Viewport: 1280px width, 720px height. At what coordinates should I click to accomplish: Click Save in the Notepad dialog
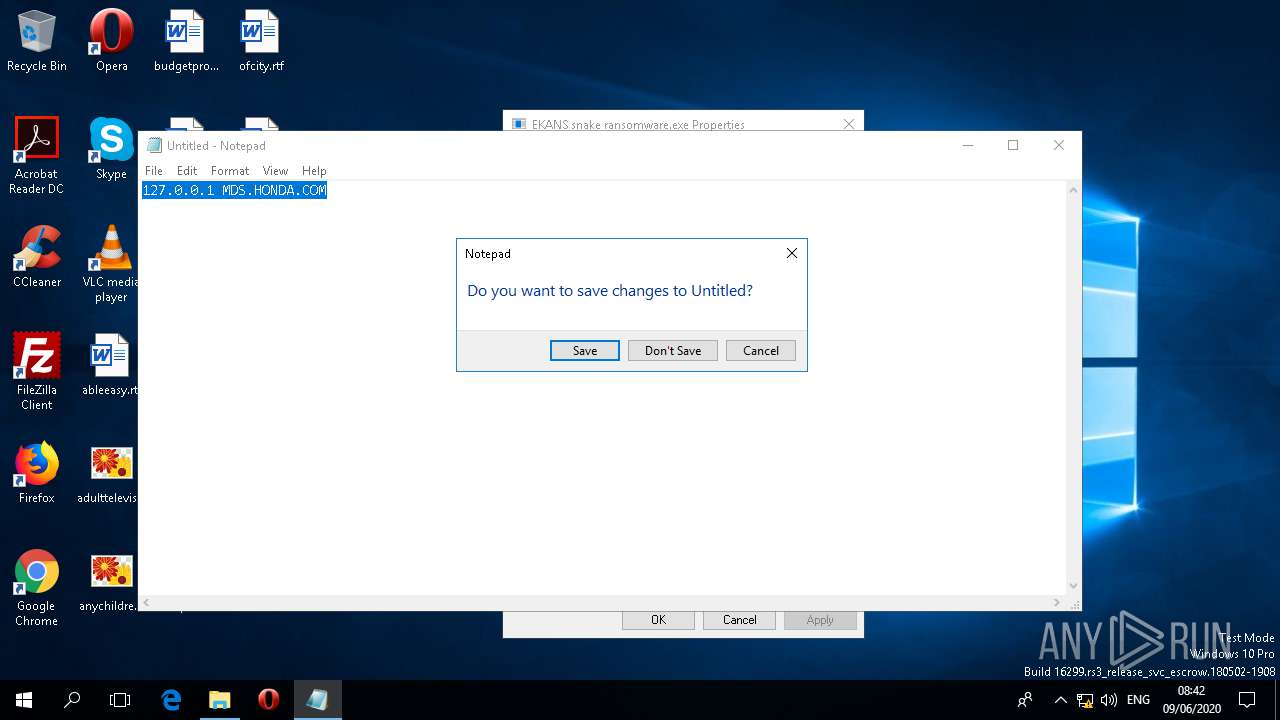click(x=585, y=350)
